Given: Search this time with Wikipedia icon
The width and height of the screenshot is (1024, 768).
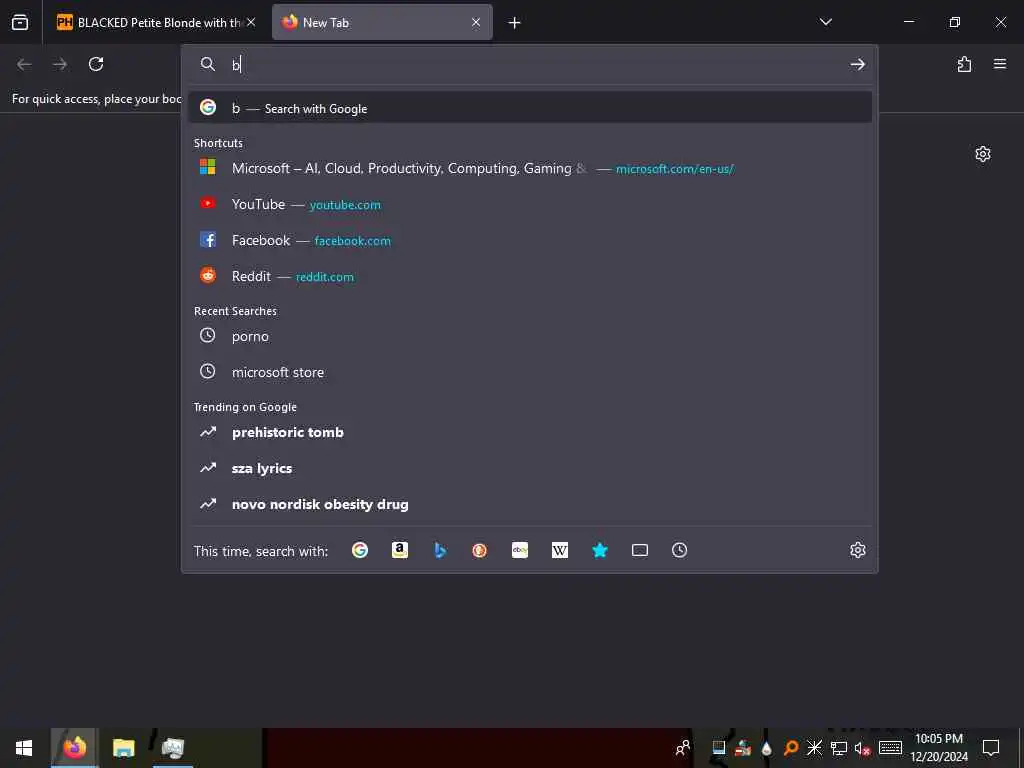Looking at the screenshot, I should tap(560, 551).
